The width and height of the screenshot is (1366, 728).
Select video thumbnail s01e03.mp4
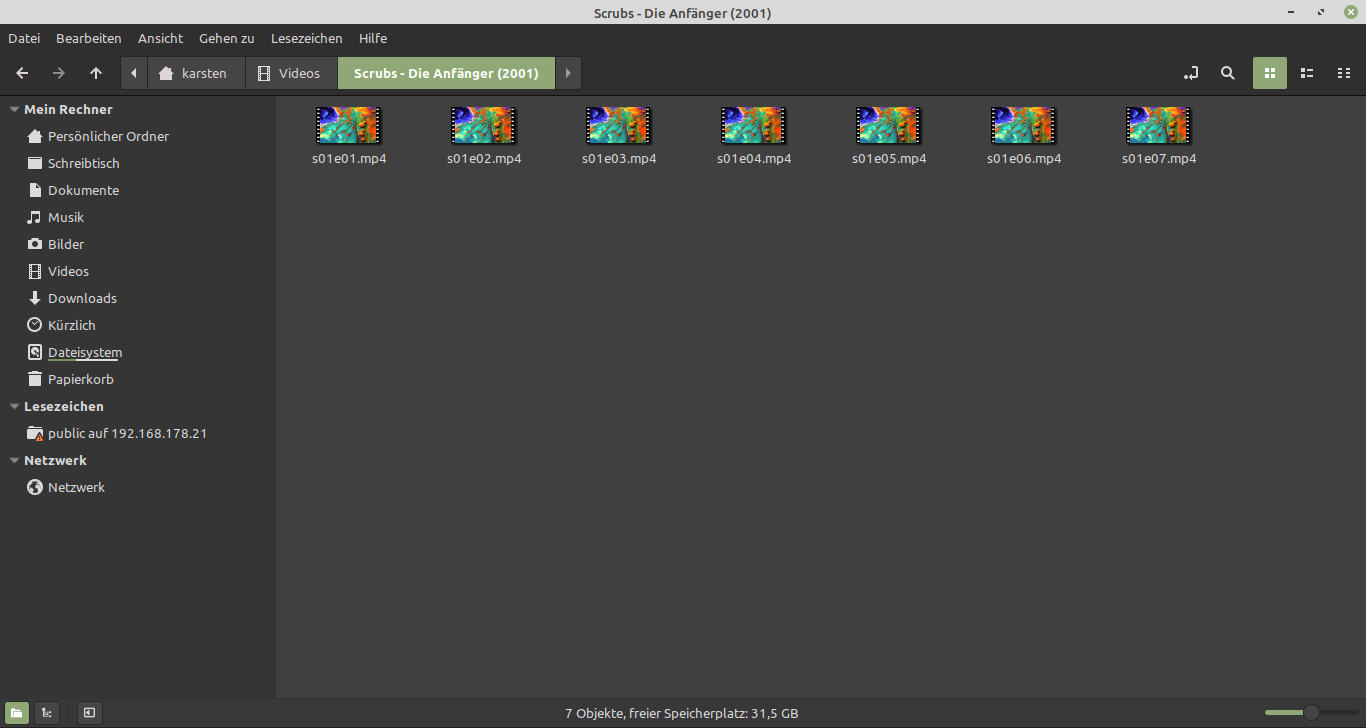tap(619, 126)
